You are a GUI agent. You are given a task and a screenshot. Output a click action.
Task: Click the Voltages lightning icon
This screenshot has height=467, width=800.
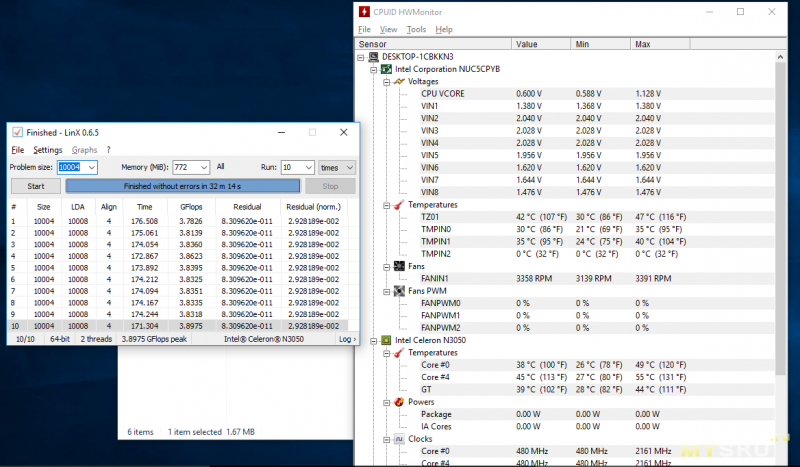[399, 81]
